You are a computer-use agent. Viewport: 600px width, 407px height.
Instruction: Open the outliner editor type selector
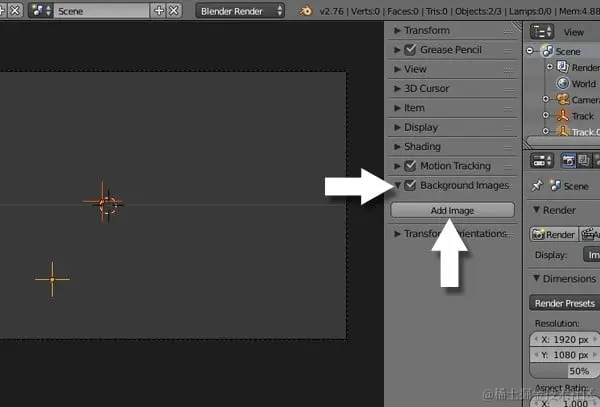pyautogui.click(x=541, y=32)
